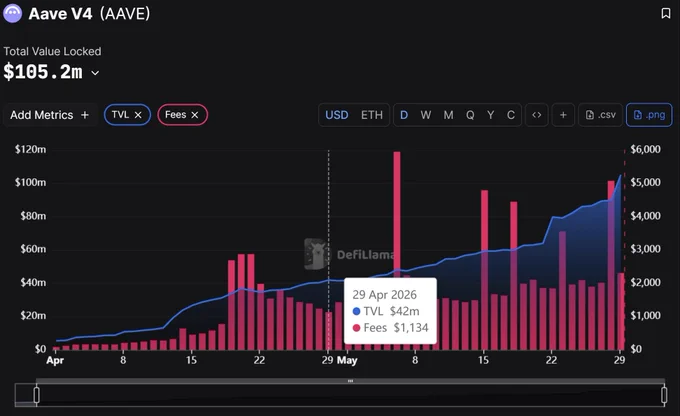Image resolution: width=680 pixels, height=416 pixels.
Task: Select the cumulative (C) interval
Action: (511, 115)
